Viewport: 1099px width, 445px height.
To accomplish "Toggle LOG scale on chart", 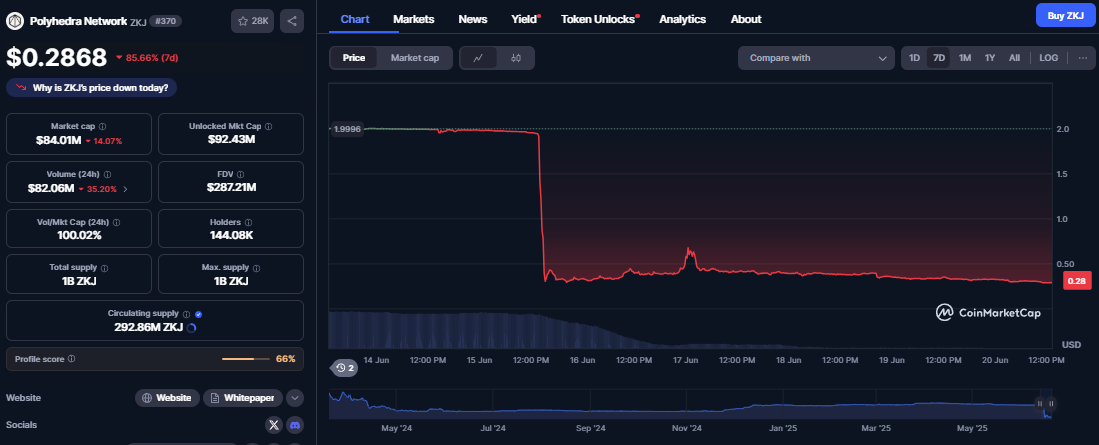I will click(1049, 58).
